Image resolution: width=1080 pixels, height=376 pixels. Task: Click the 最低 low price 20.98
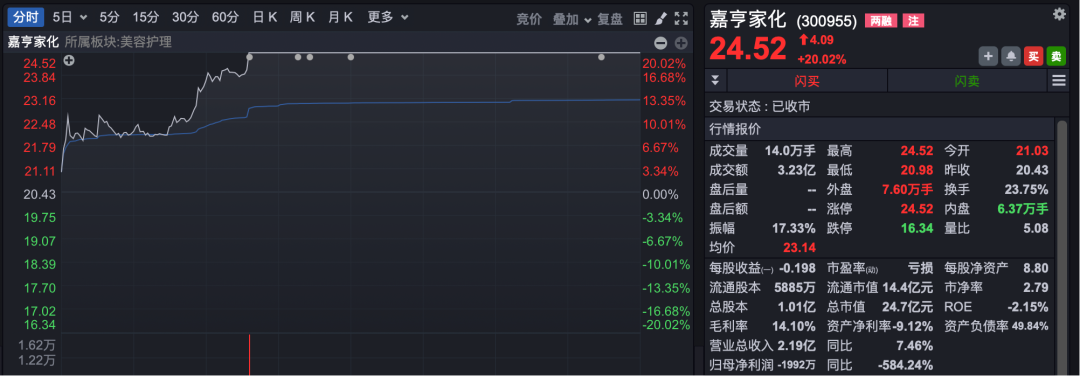[x=916, y=170]
